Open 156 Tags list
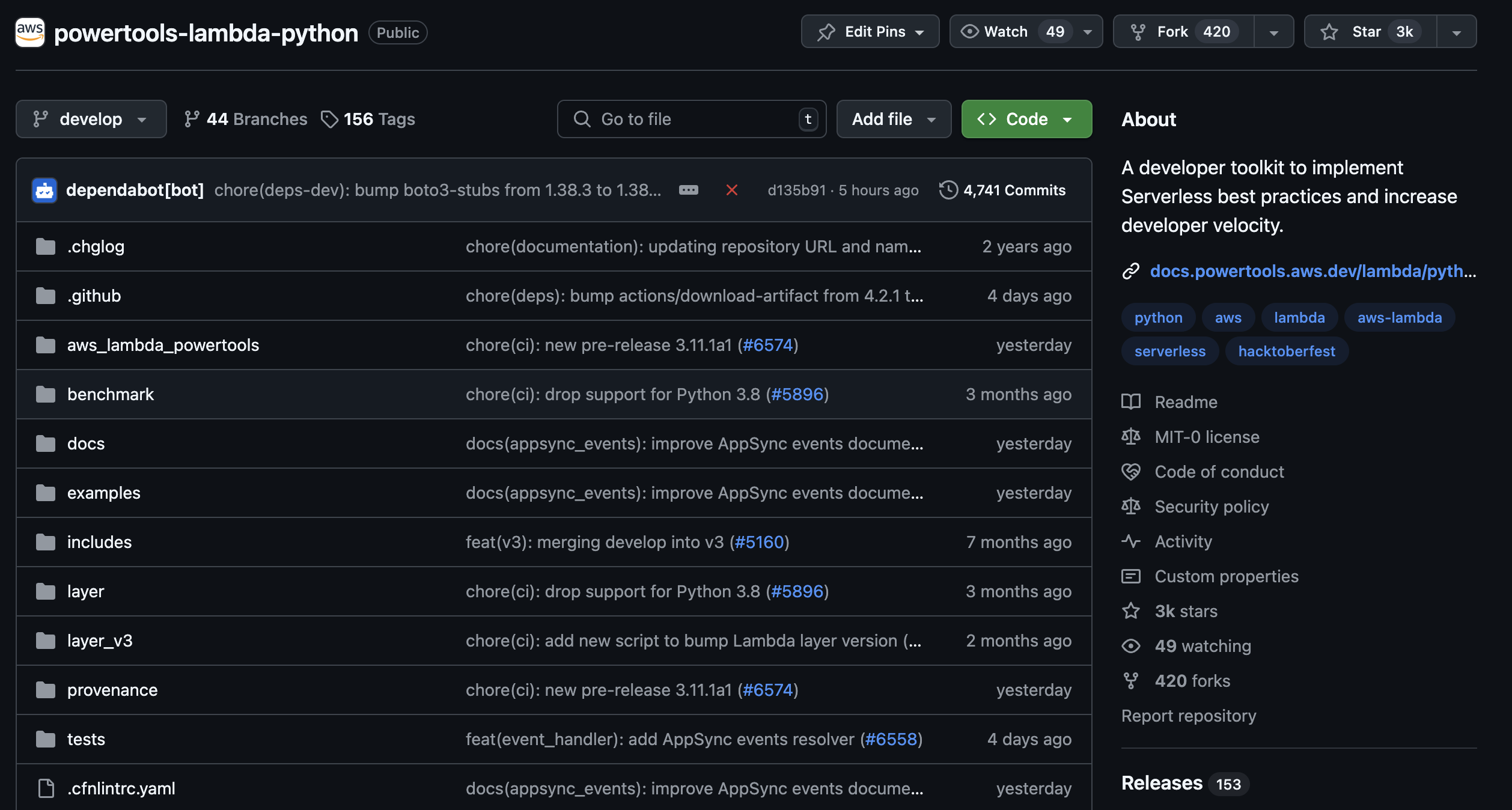The height and width of the screenshot is (810, 1512). [x=368, y=119]
